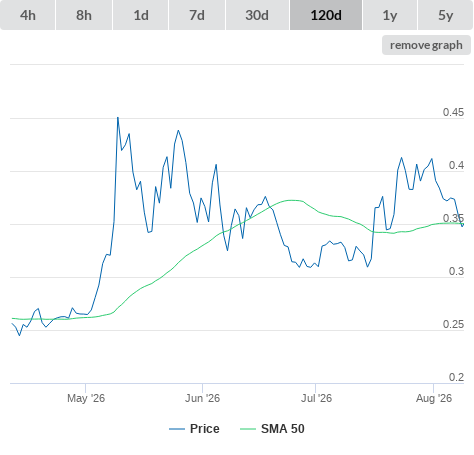This screenshot has width=474, height=455.
Task: Click the Jun '26 axis label
Action: 202,398
